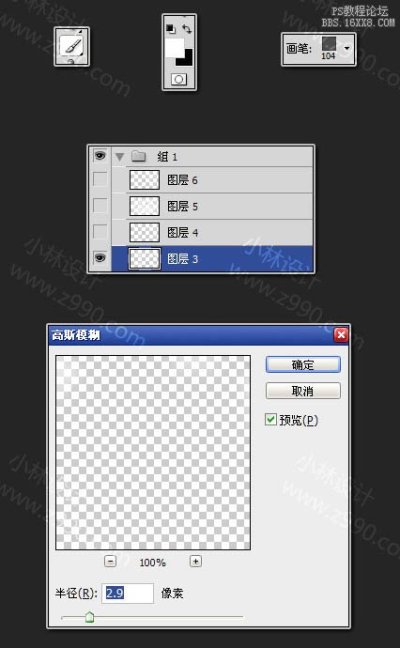Collapse the 组 1 group triangle

tap(120, 157)
